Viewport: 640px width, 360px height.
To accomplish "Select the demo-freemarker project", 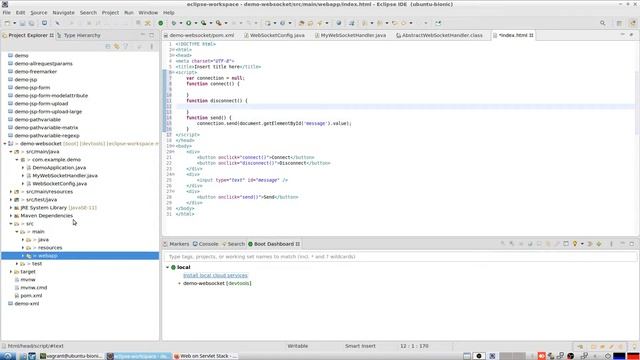I will tap(36, 71).
